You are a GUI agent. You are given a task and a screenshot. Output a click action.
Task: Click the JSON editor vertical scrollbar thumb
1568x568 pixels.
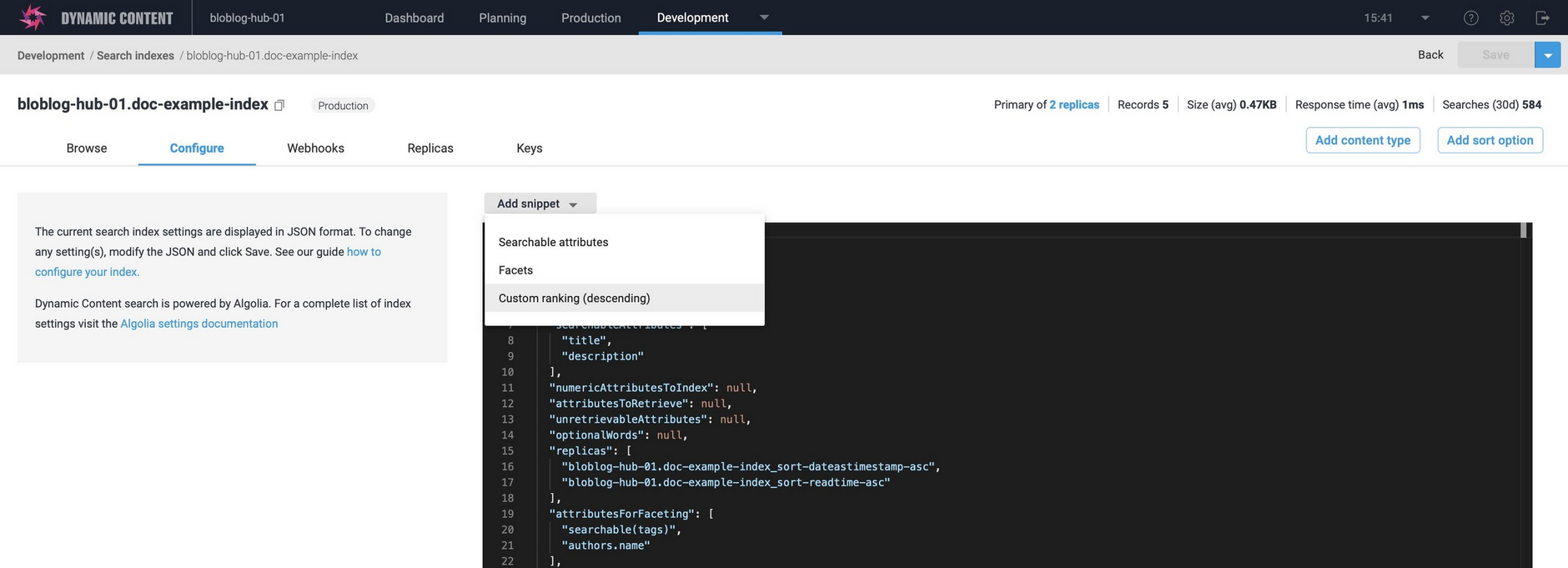point(1523,230)
